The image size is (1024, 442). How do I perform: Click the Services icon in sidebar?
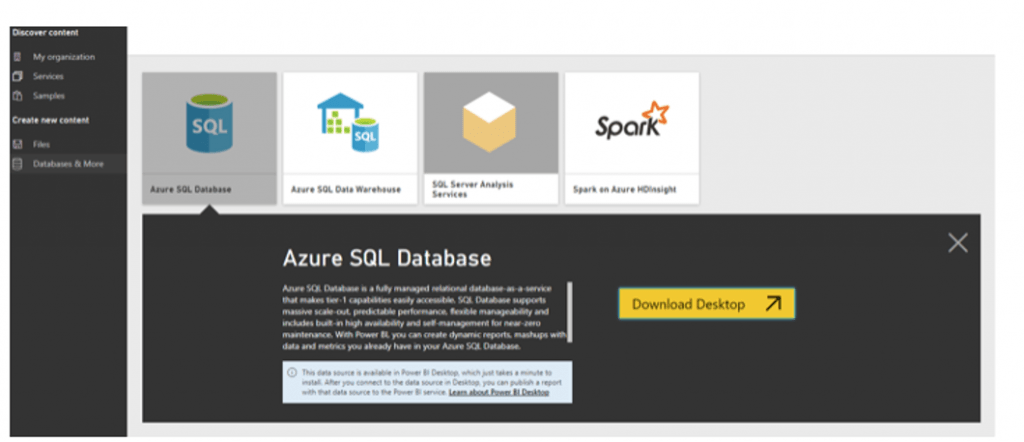pos(17,77)
